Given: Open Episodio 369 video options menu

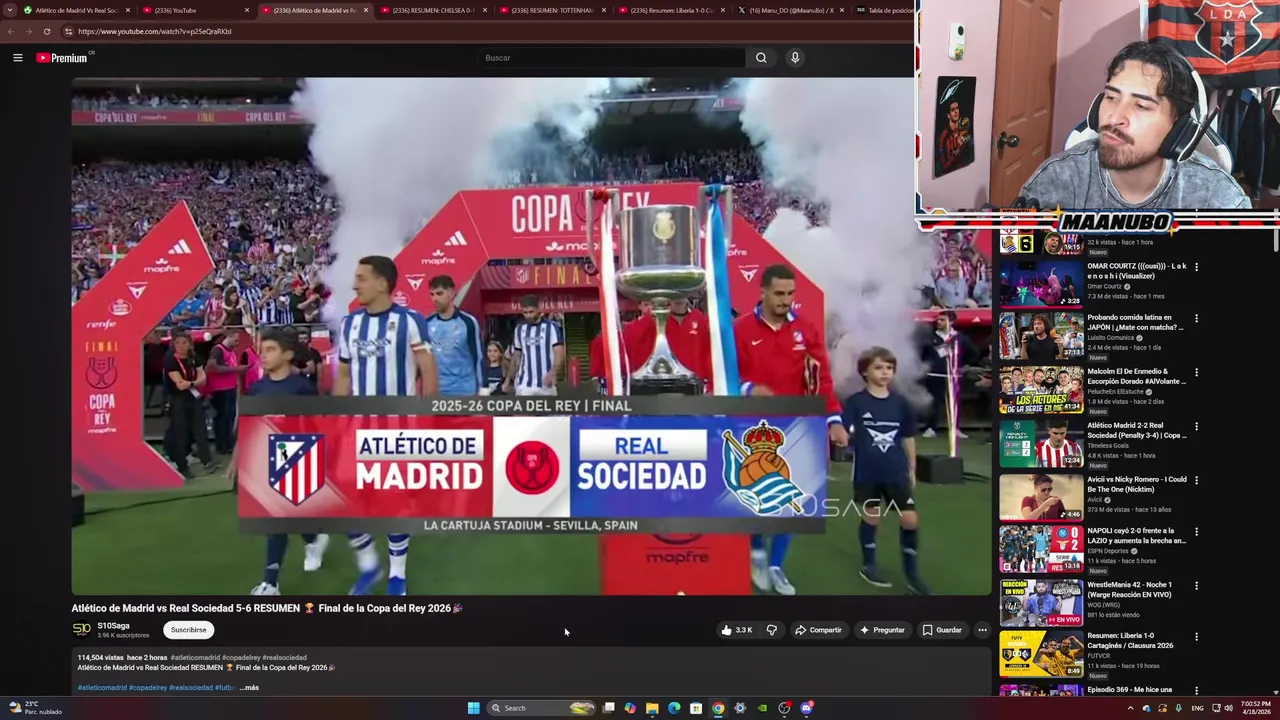Looking at the screenshot, I should tap(1196, 690).
